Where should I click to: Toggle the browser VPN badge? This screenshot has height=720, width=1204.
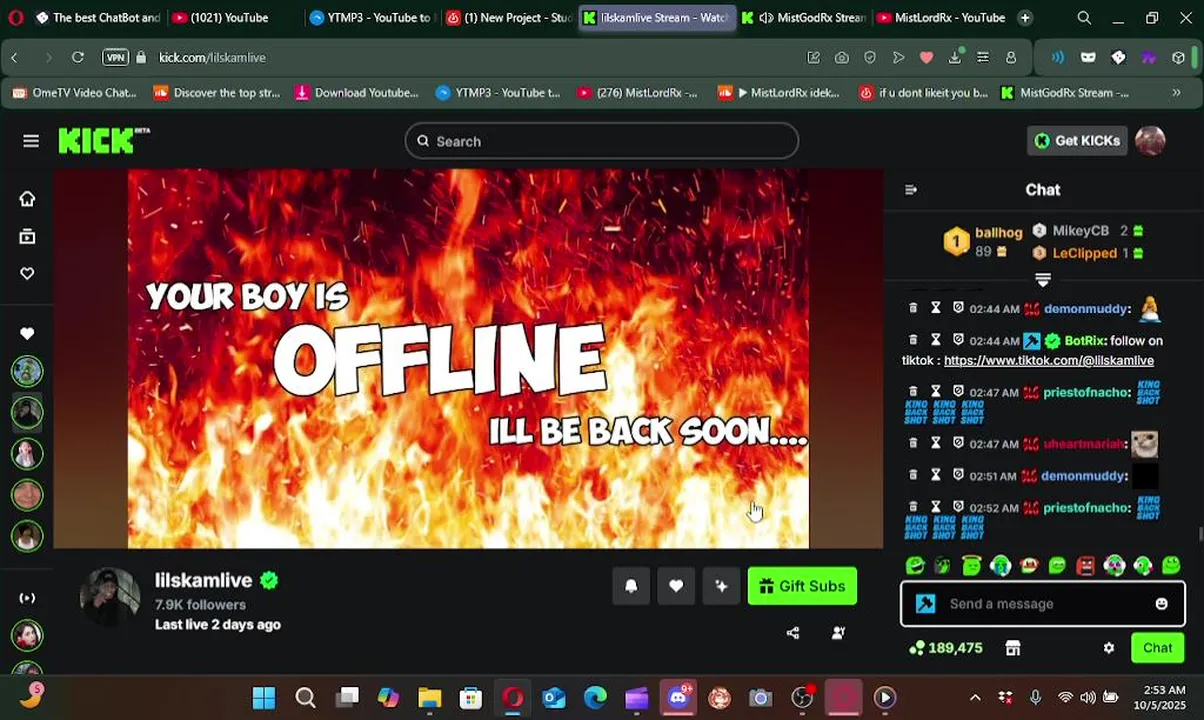tap(116, 57)
